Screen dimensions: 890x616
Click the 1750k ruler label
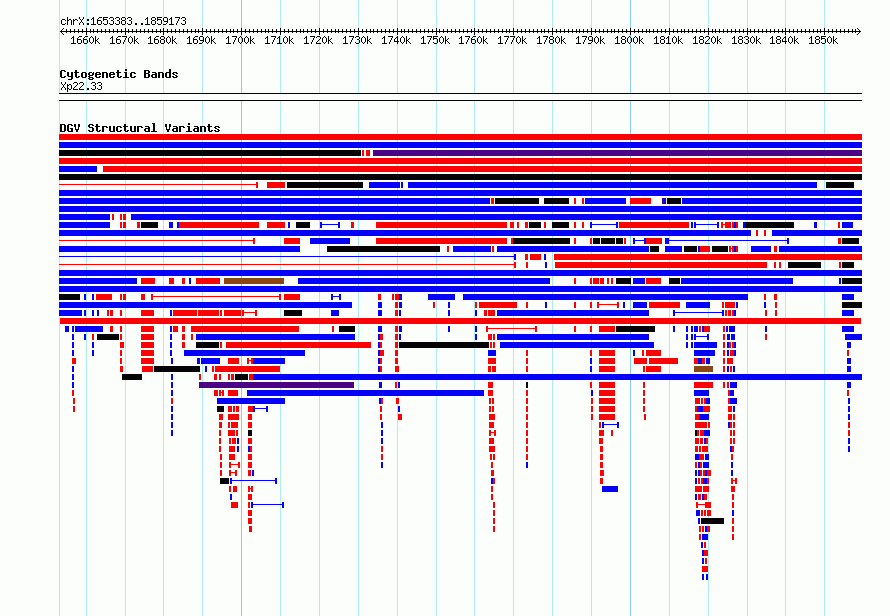click(435, 40)
